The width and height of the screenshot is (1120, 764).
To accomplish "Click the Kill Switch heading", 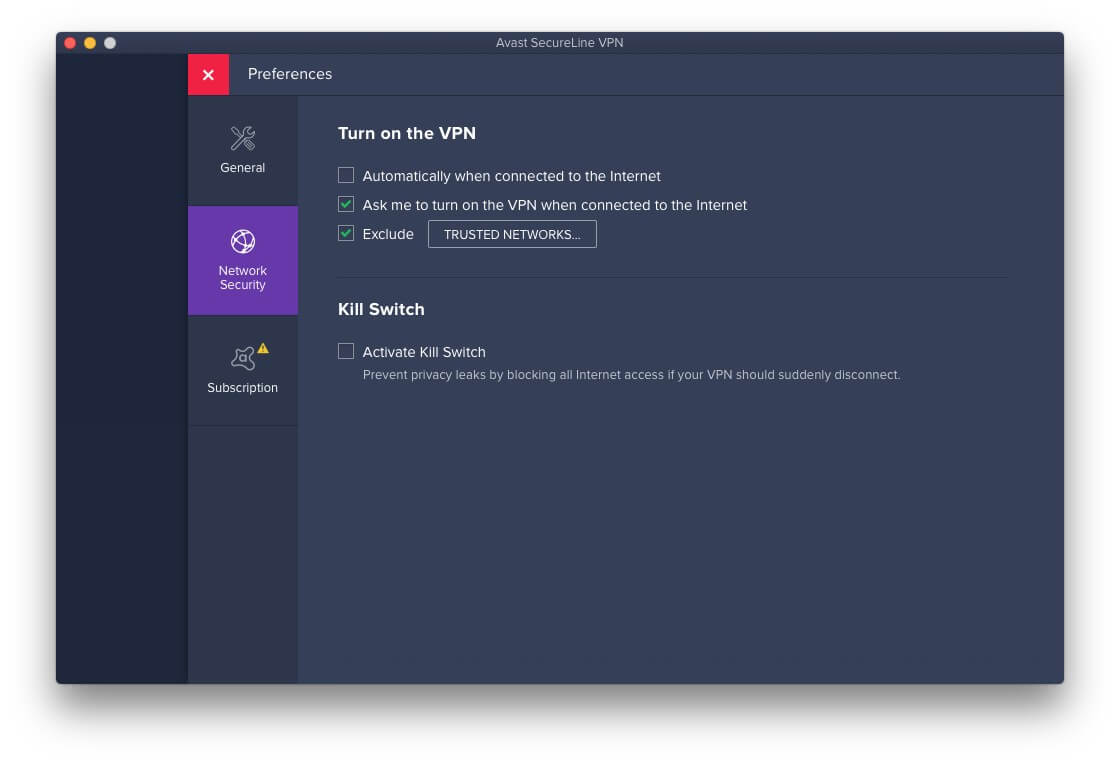I will (381, 309).
